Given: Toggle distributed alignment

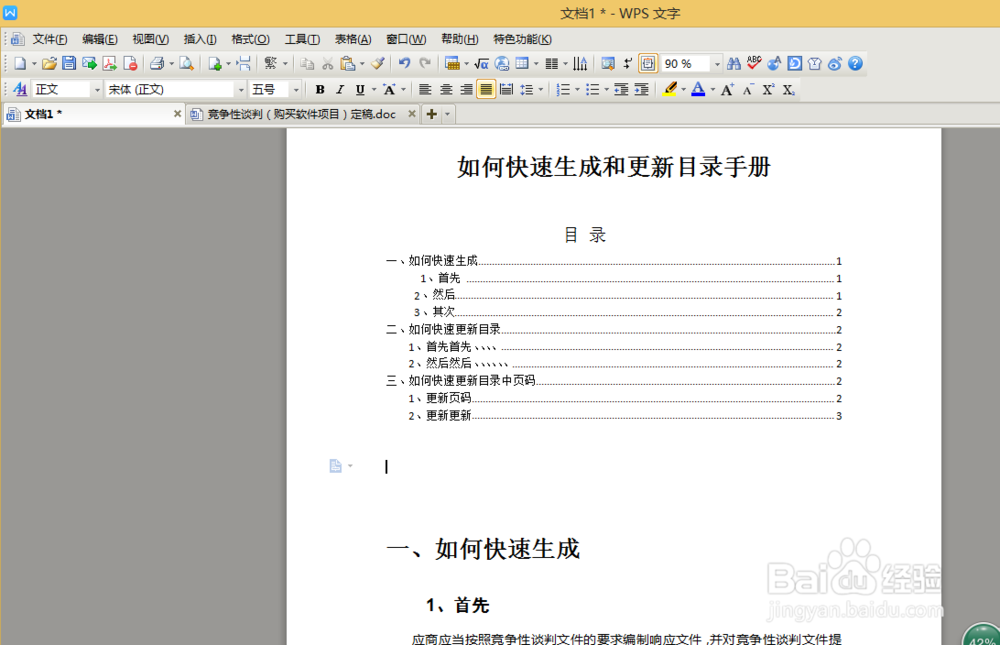Looking at the screenshot, I should [x=506, y=90].
